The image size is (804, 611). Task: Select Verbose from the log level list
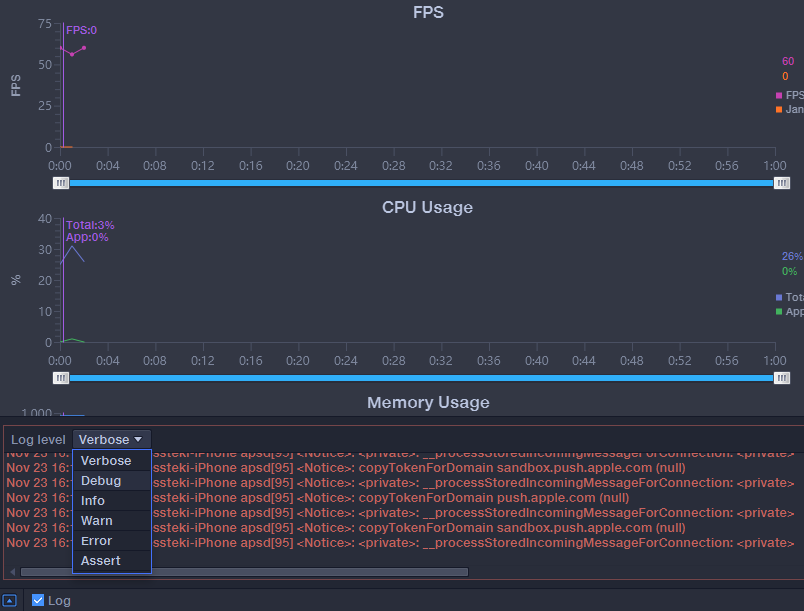coord(106,461)
